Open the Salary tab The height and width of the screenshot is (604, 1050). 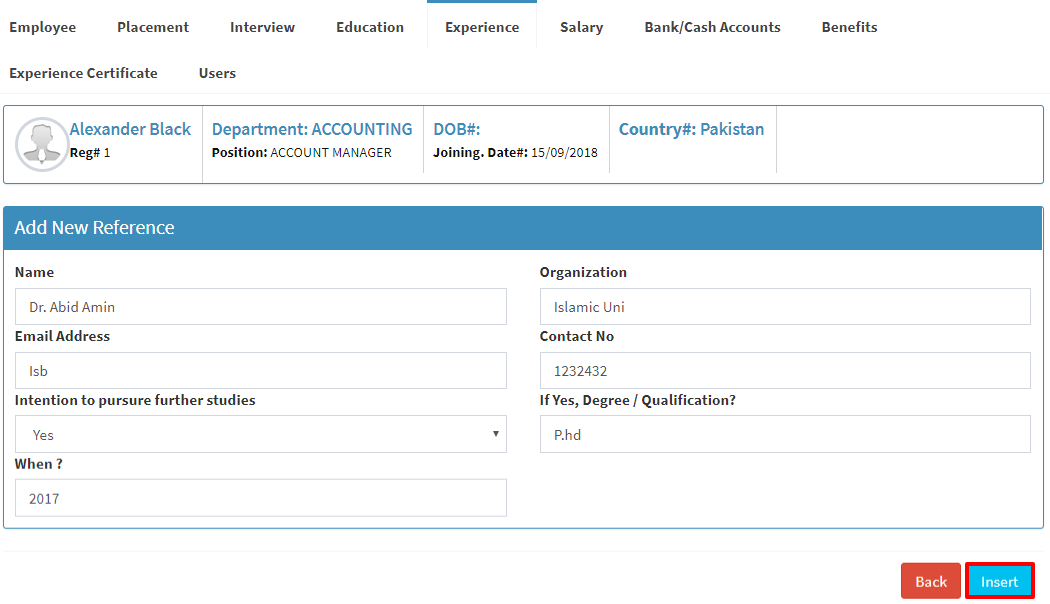(x=581, y=27)
